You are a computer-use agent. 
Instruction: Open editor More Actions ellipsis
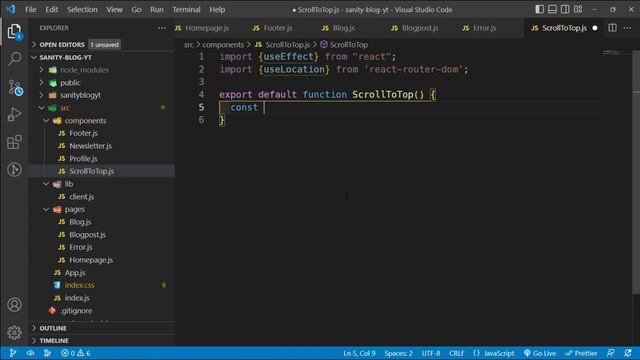tap(627, 28)
